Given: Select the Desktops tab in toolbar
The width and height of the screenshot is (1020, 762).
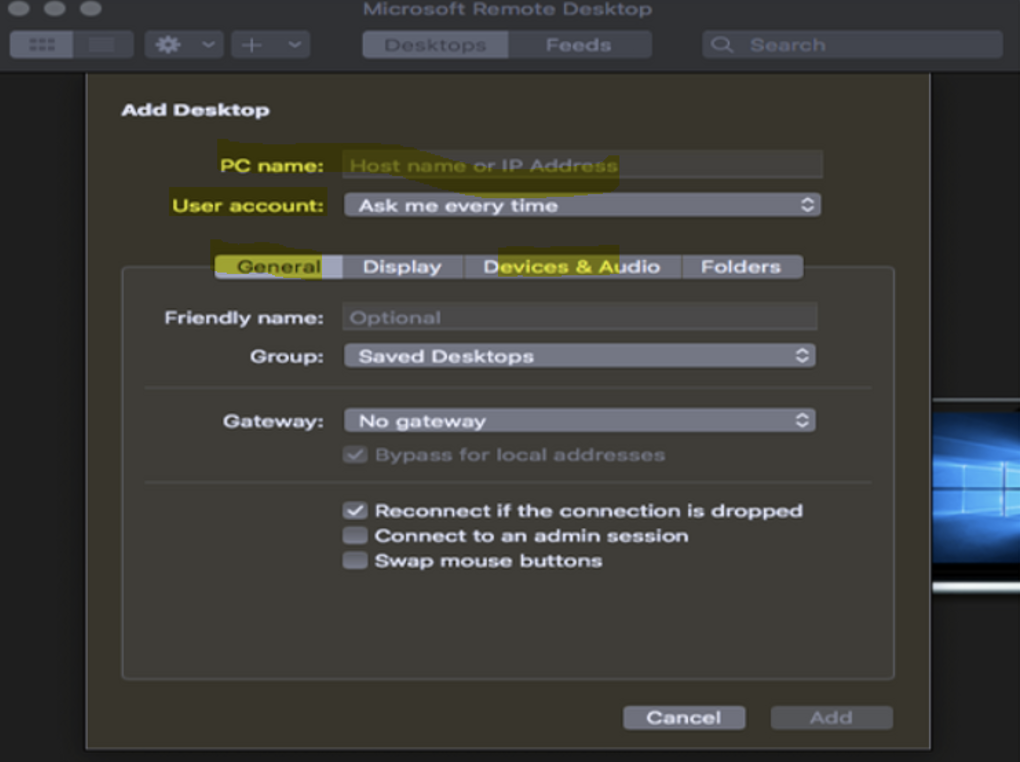Looking at the screenshot, I should click(435, 45).
